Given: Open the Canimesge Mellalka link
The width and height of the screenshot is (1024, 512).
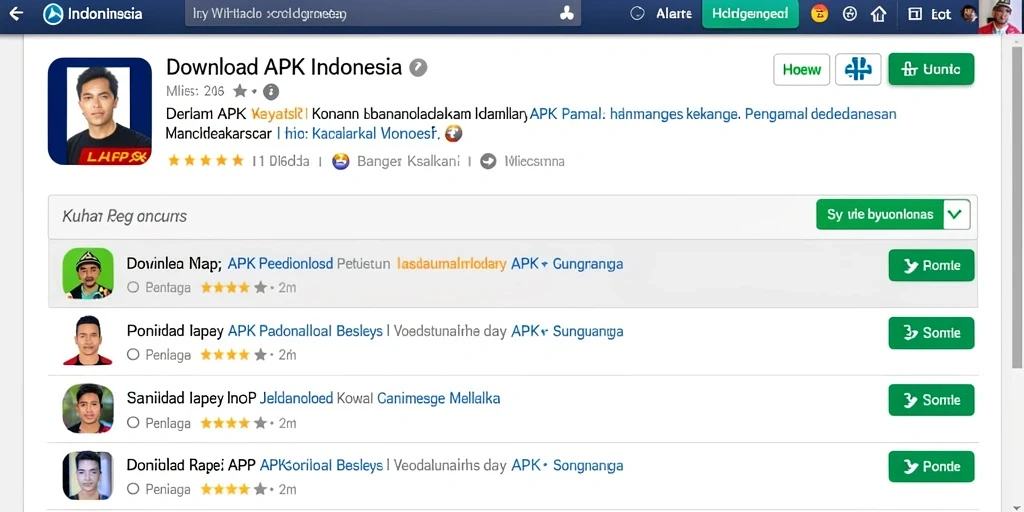Looking at the screenshot, I should point(439,398).
